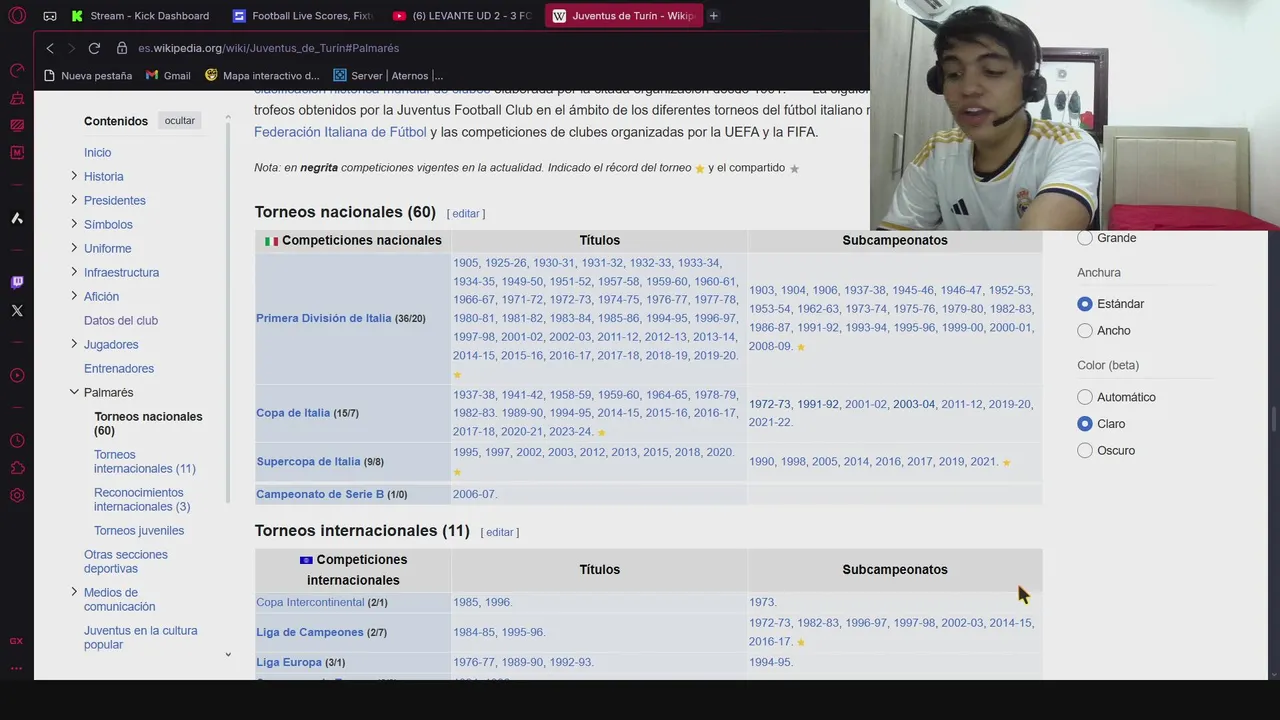Open Extensions cube icon in sidebar
This screenshot has height=720, width=1280.
17,468
